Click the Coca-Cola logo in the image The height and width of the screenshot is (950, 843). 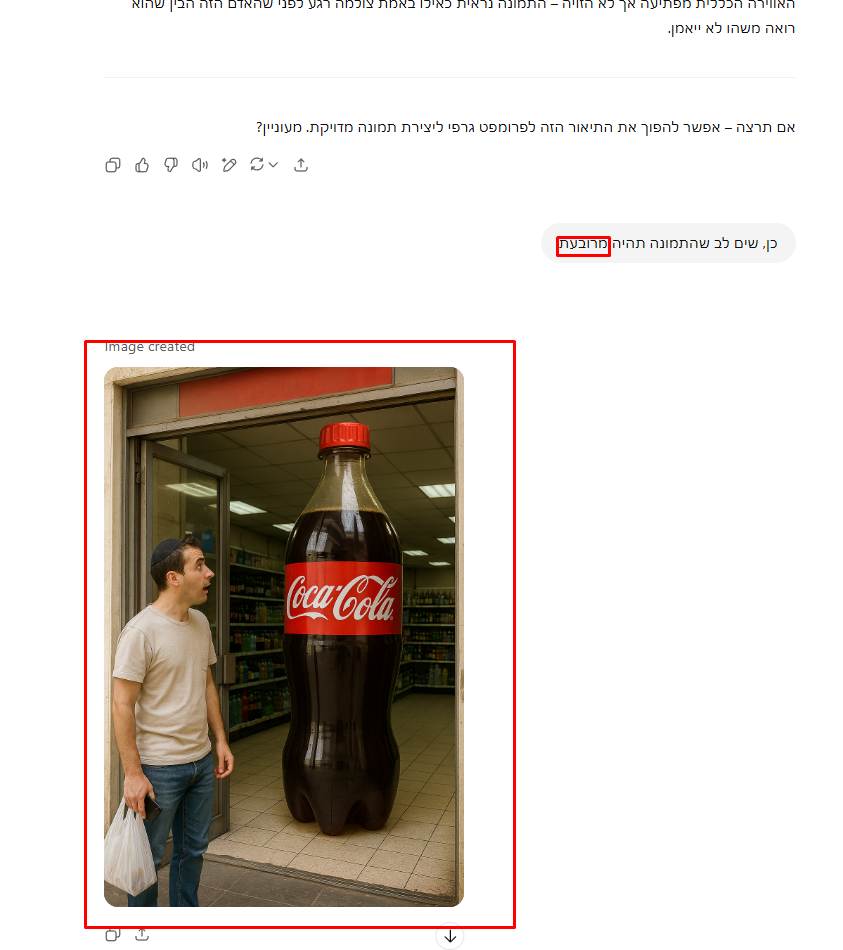(x=340, y=597)
